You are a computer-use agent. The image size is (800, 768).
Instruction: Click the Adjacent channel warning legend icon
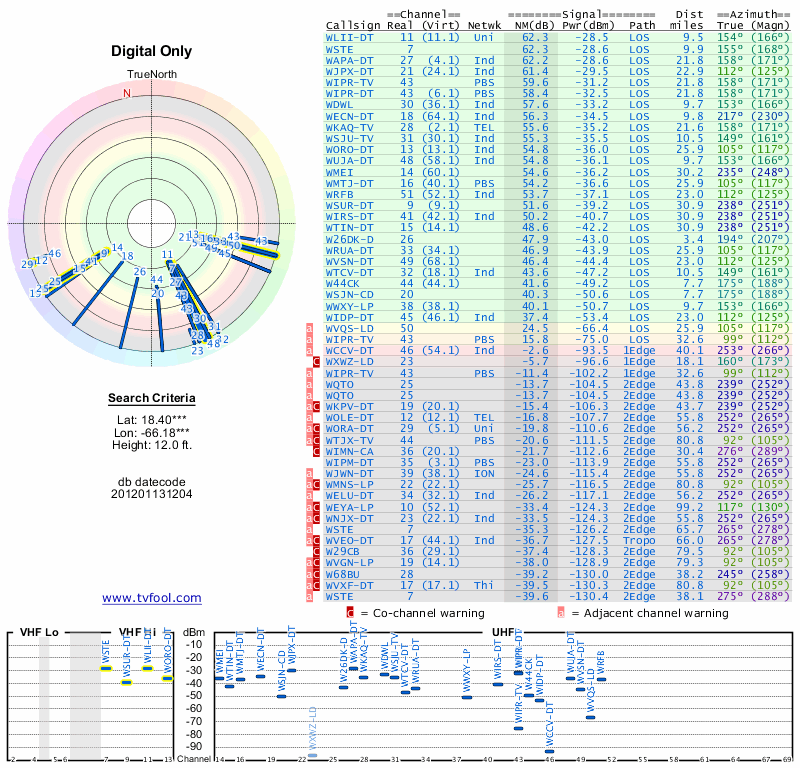(561, 613)
